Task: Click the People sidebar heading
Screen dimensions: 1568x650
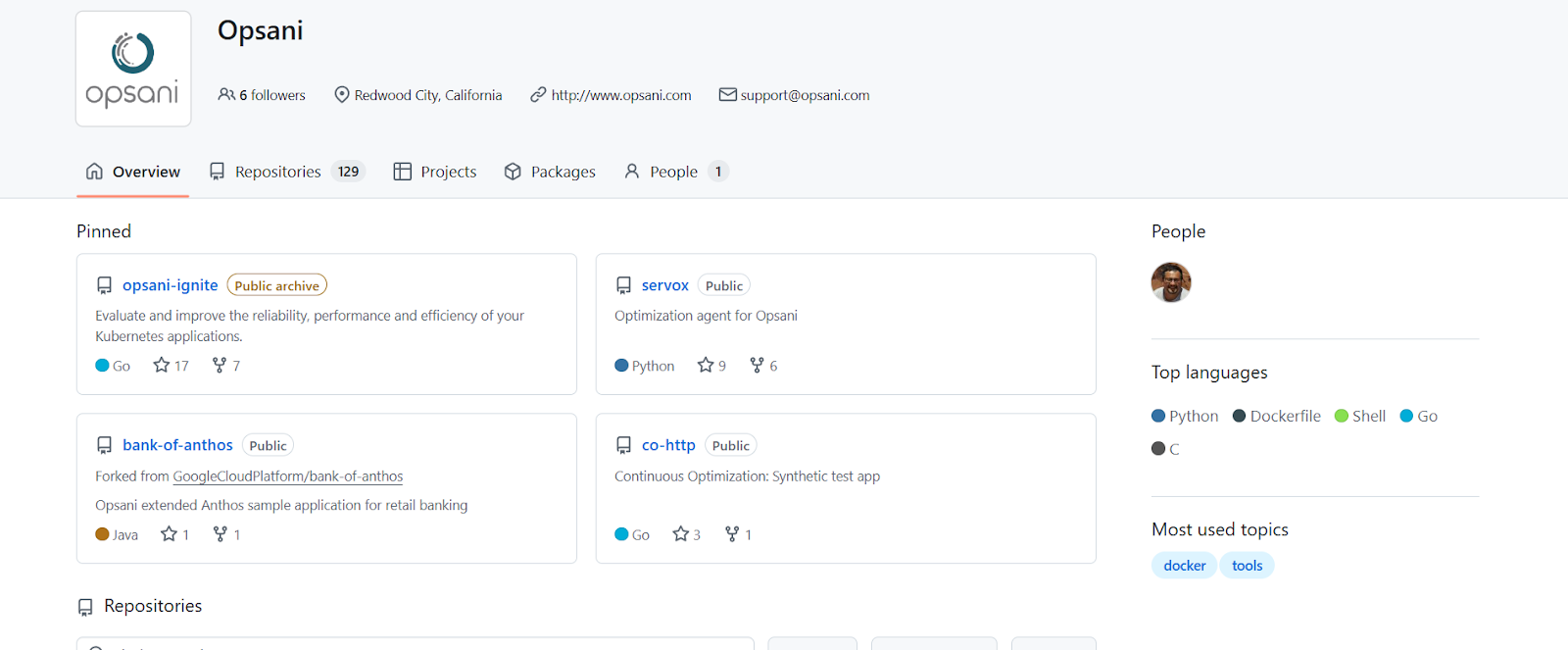Action: [x=1179, y=231]
